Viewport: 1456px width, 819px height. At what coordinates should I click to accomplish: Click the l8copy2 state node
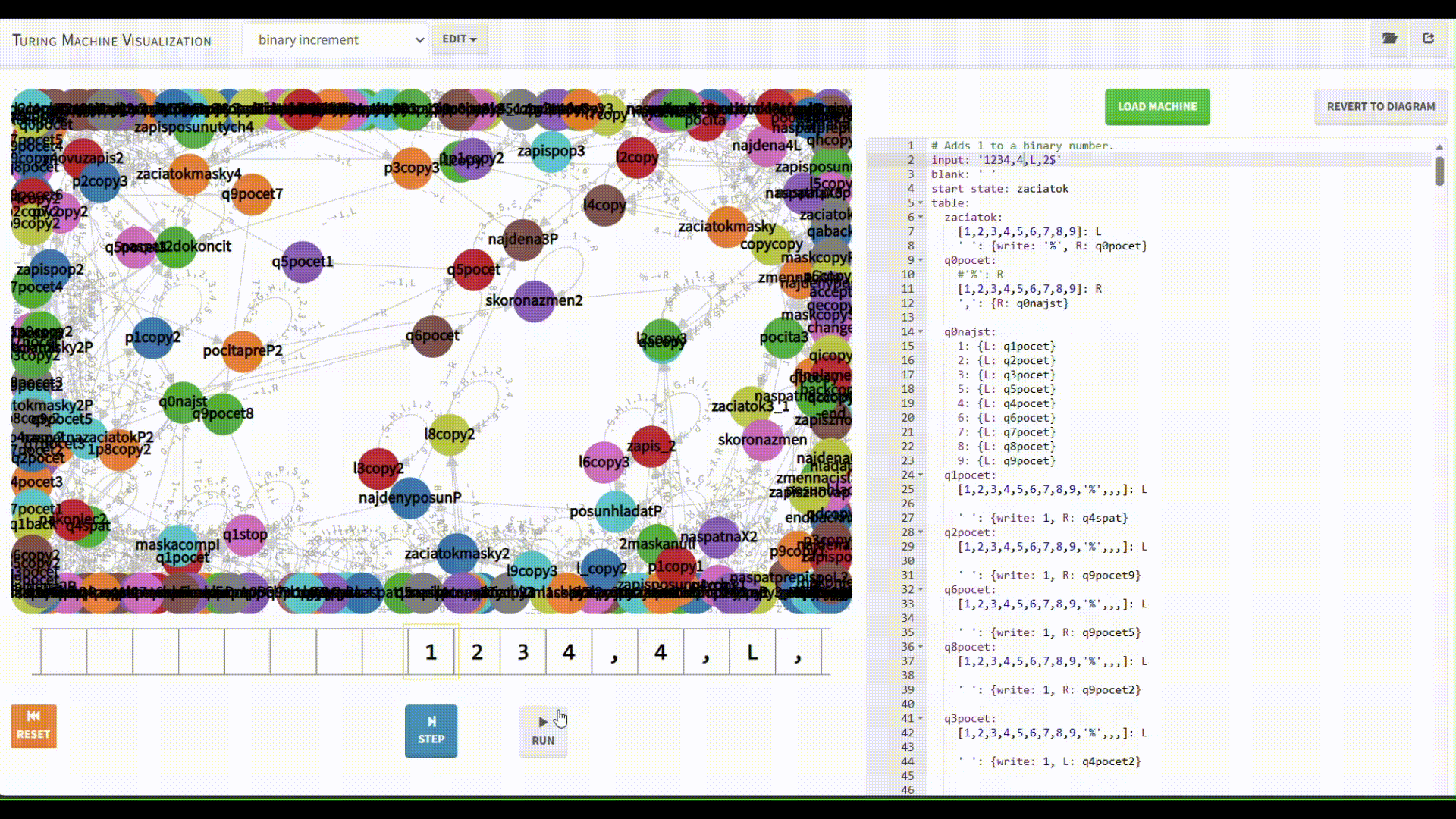pos(449,434)
